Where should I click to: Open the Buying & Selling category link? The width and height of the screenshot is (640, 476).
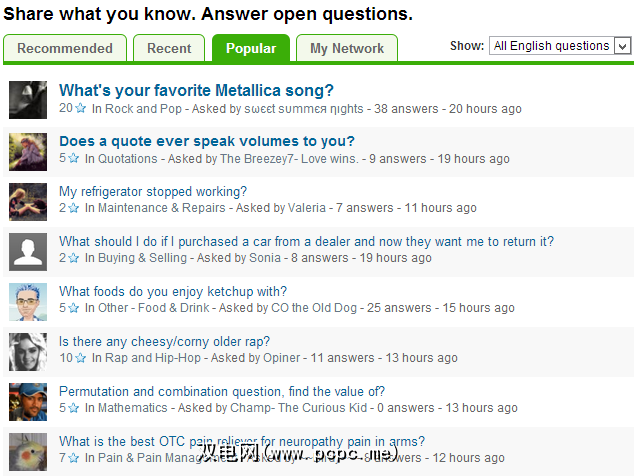pyautogui.click(x=142, y=258)
